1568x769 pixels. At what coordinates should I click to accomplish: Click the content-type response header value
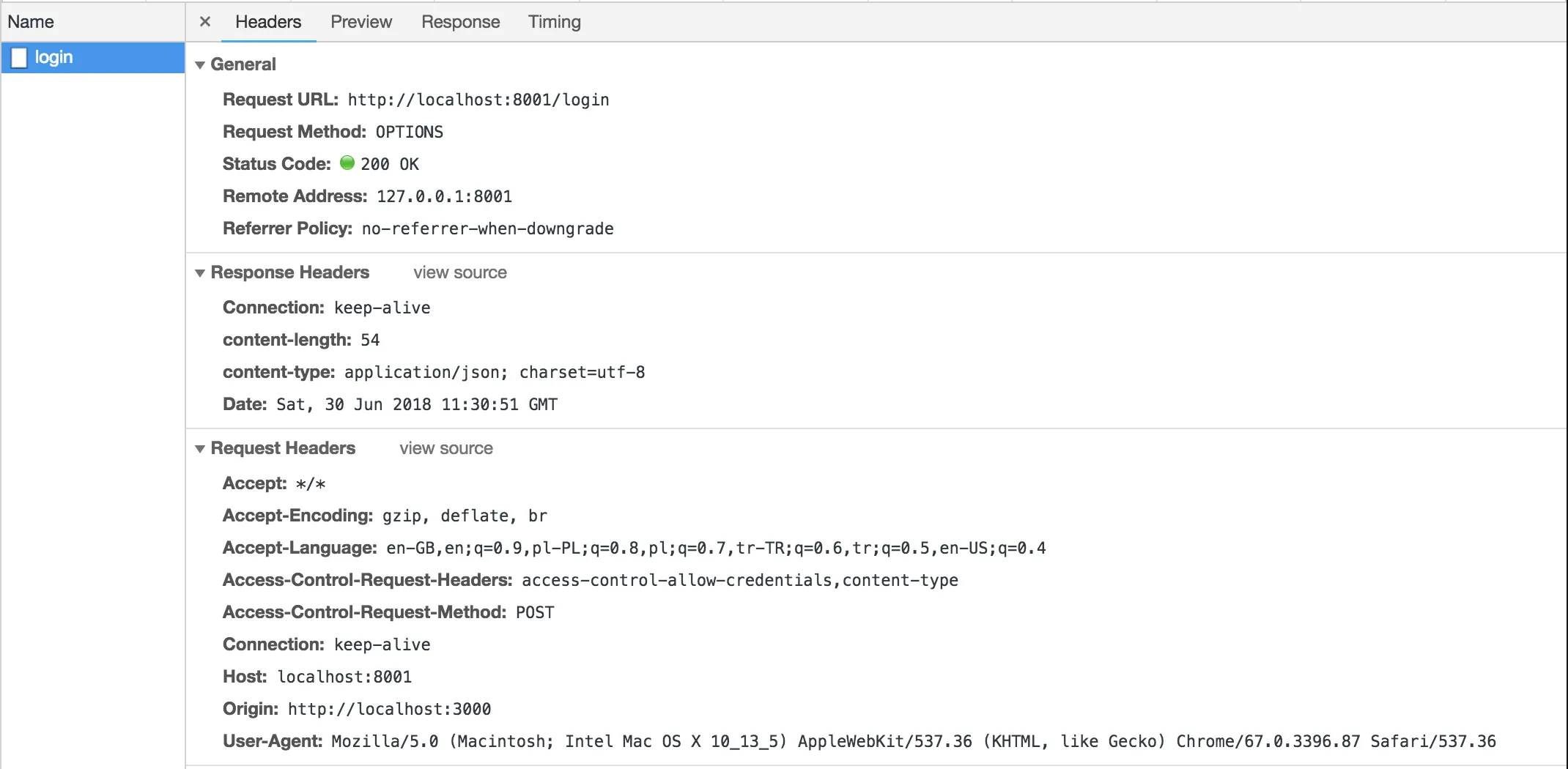pos(495,372)
